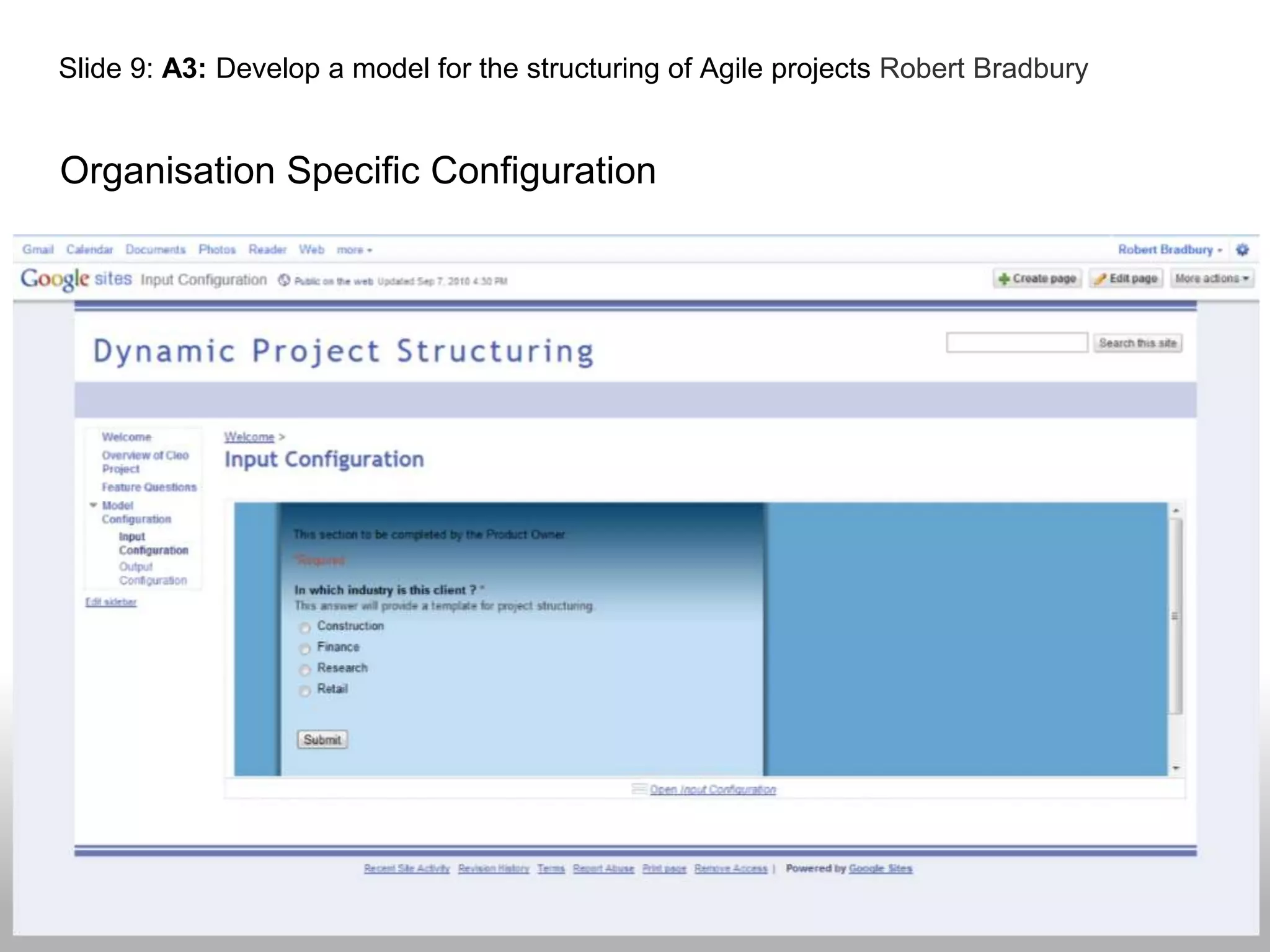Screen dimensions: 1270x952
Task: Open Photos in the top bar
Action: point(217,249)
